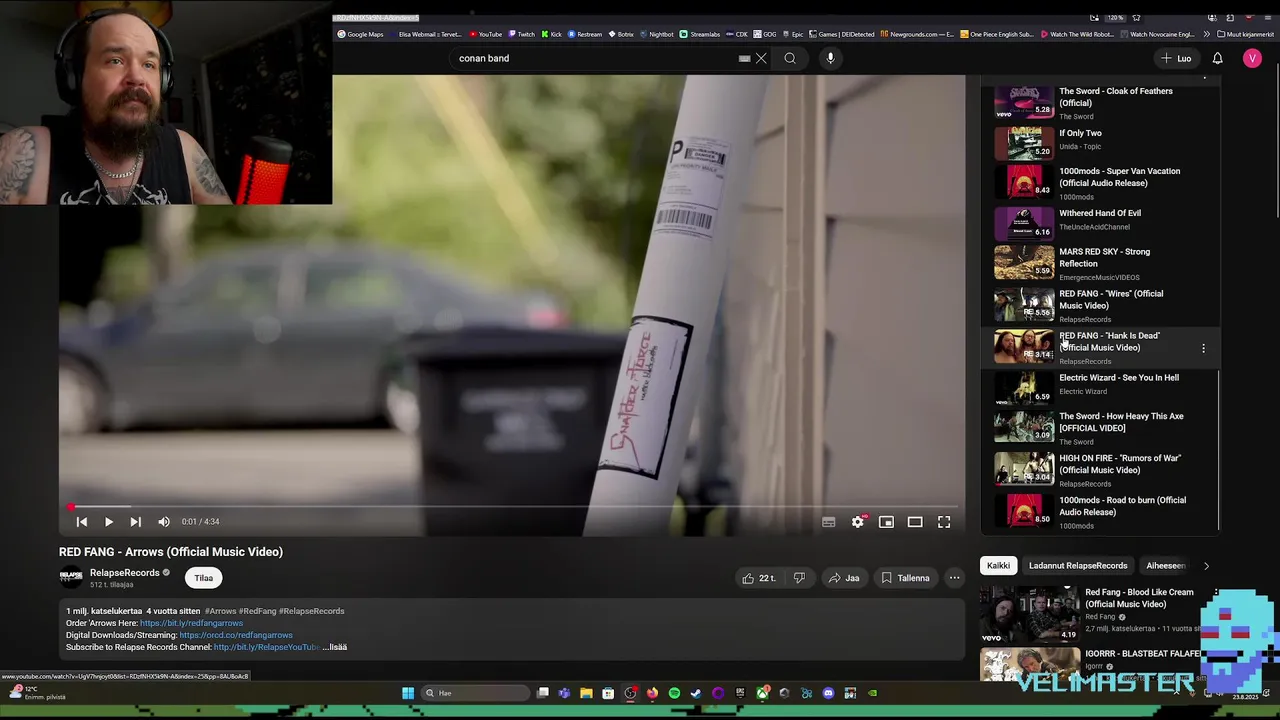This screenshot has height=720, width=1280.
Task: Open the account avatar menu
Action: click(1252, 58)
